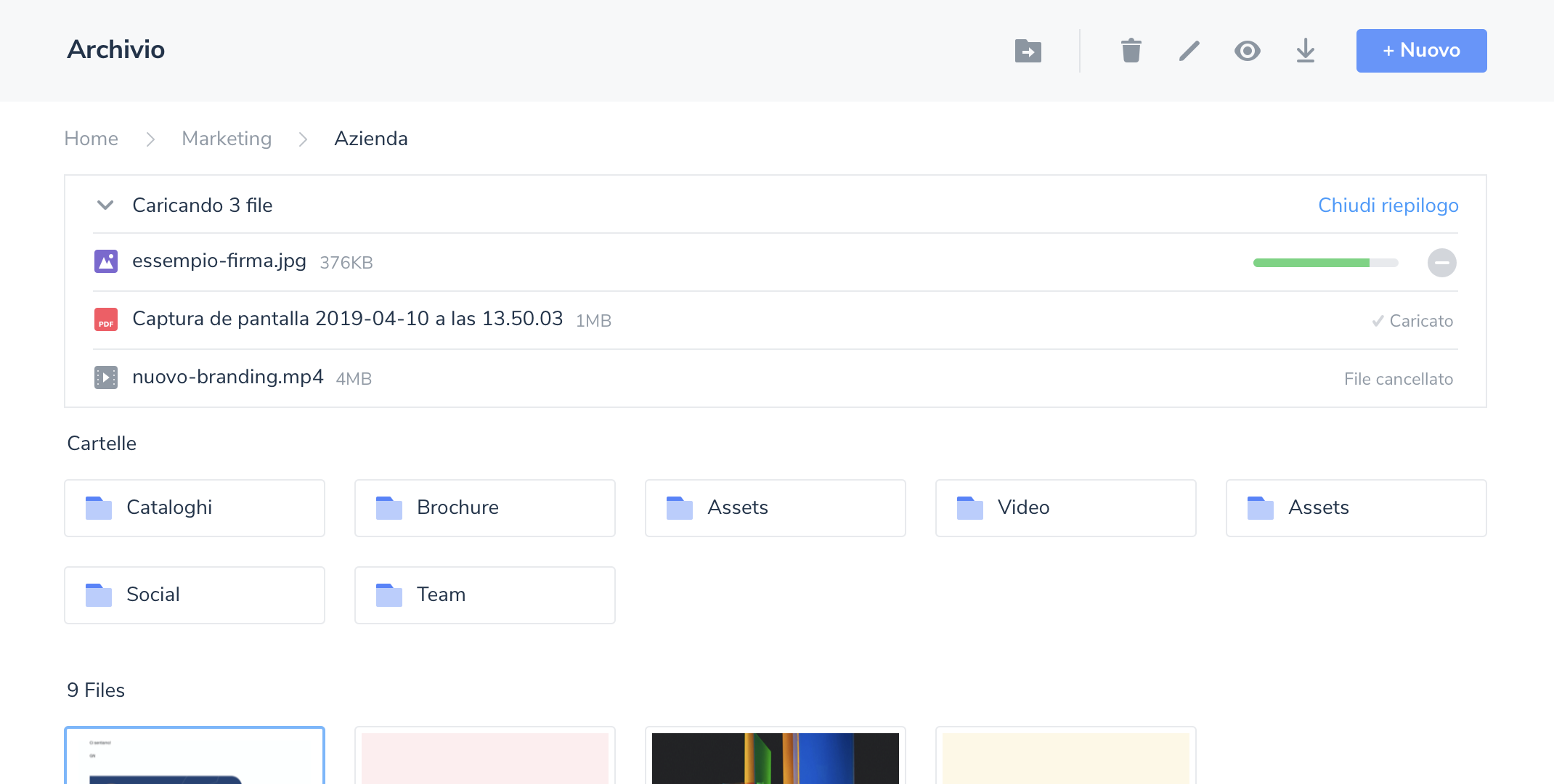
Task: Click the essempio-firma.jpg upload progress bar
Action: (x=1325, y=263)
